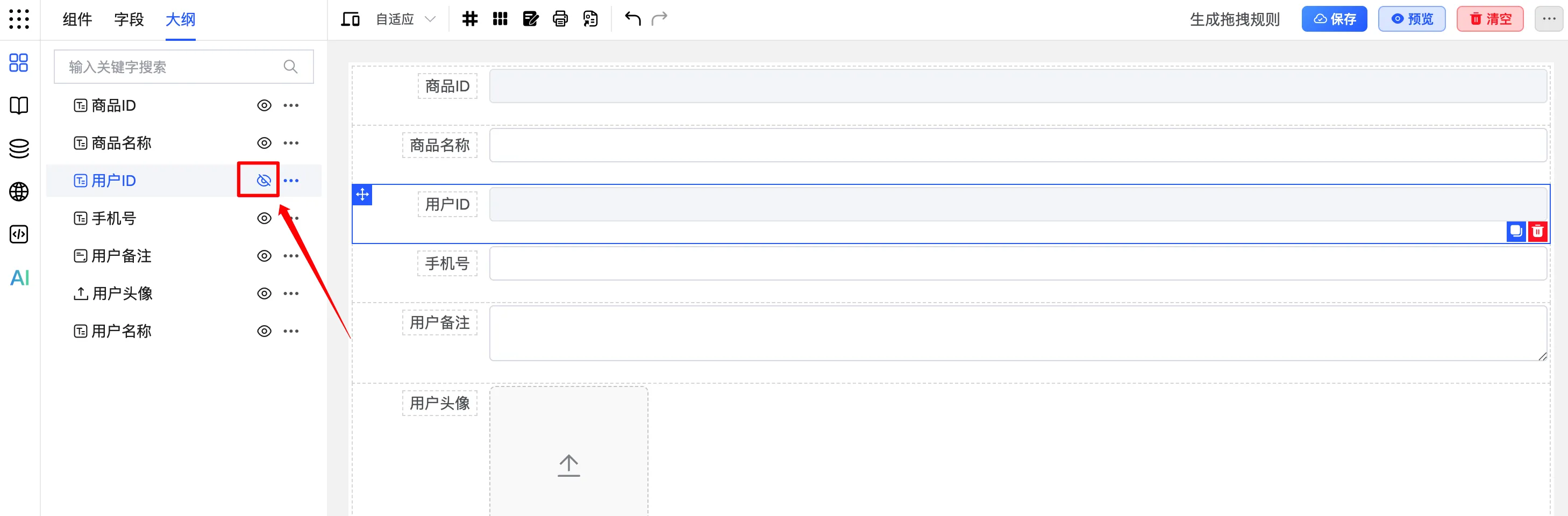
Task: Expand the top-right more options button
Action: click(x=1549, y=19)
